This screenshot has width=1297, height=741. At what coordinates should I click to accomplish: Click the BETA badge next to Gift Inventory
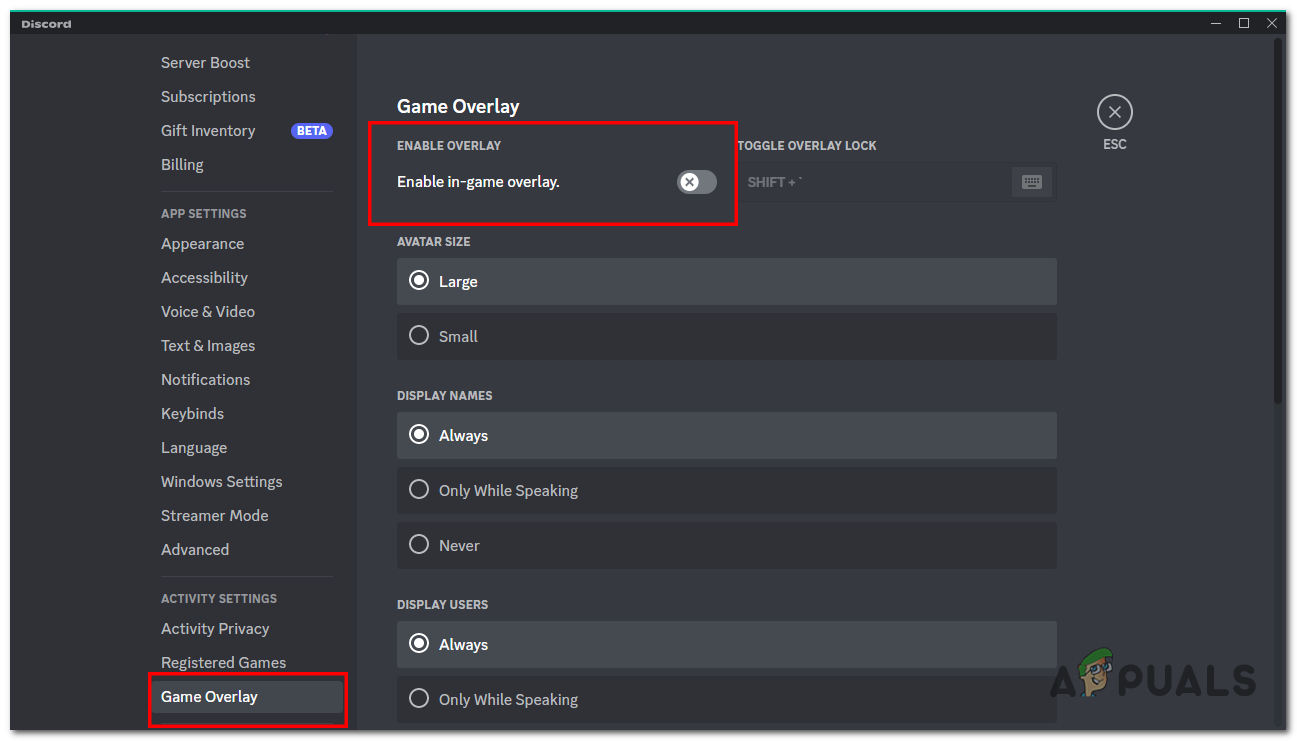click(311, 130)
